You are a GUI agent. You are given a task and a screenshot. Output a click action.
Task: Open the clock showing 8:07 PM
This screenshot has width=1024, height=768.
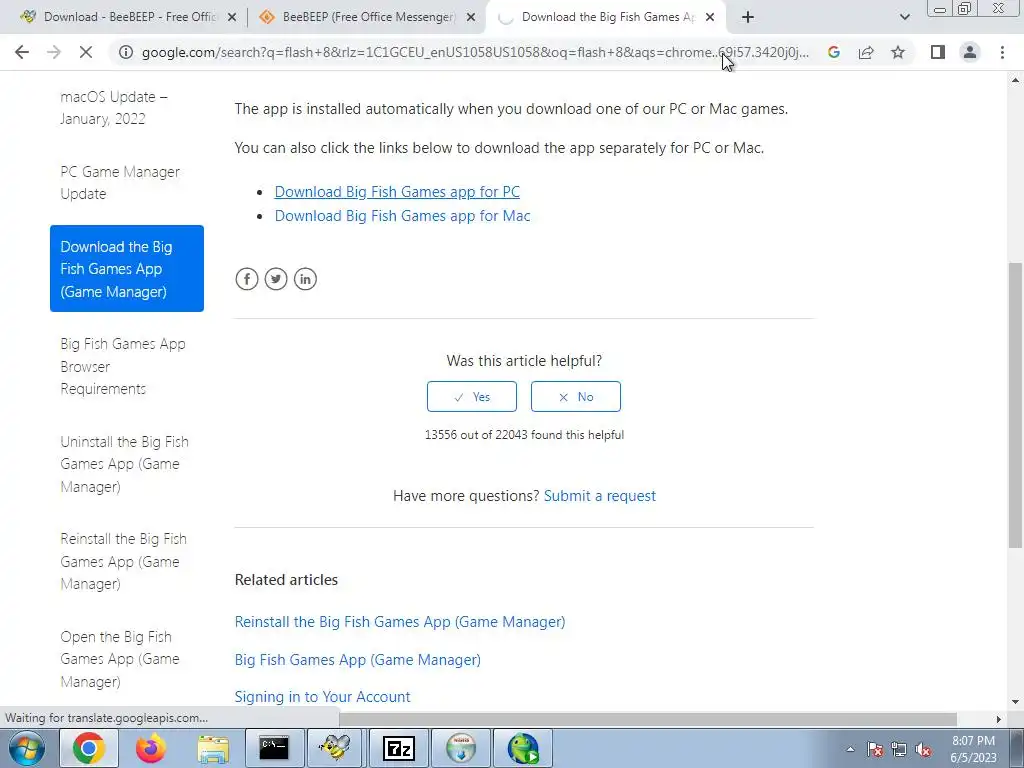974,749
